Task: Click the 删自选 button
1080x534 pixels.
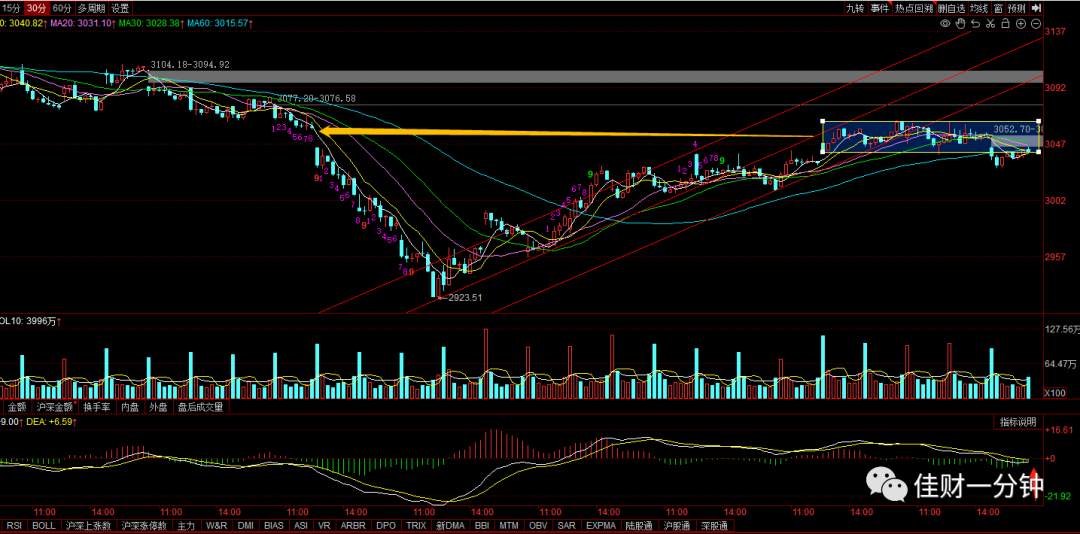Action: pyautogui.click(x=951, y=8)
